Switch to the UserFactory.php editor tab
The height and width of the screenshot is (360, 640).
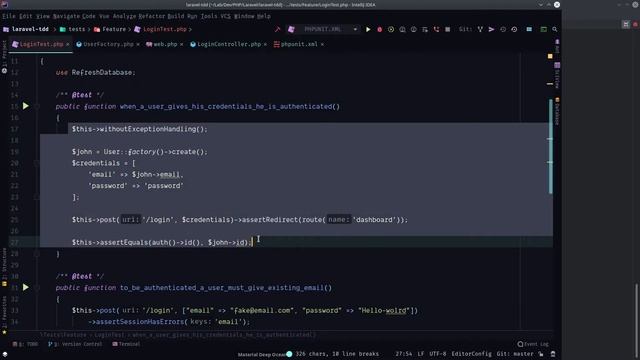click(108, 44)
